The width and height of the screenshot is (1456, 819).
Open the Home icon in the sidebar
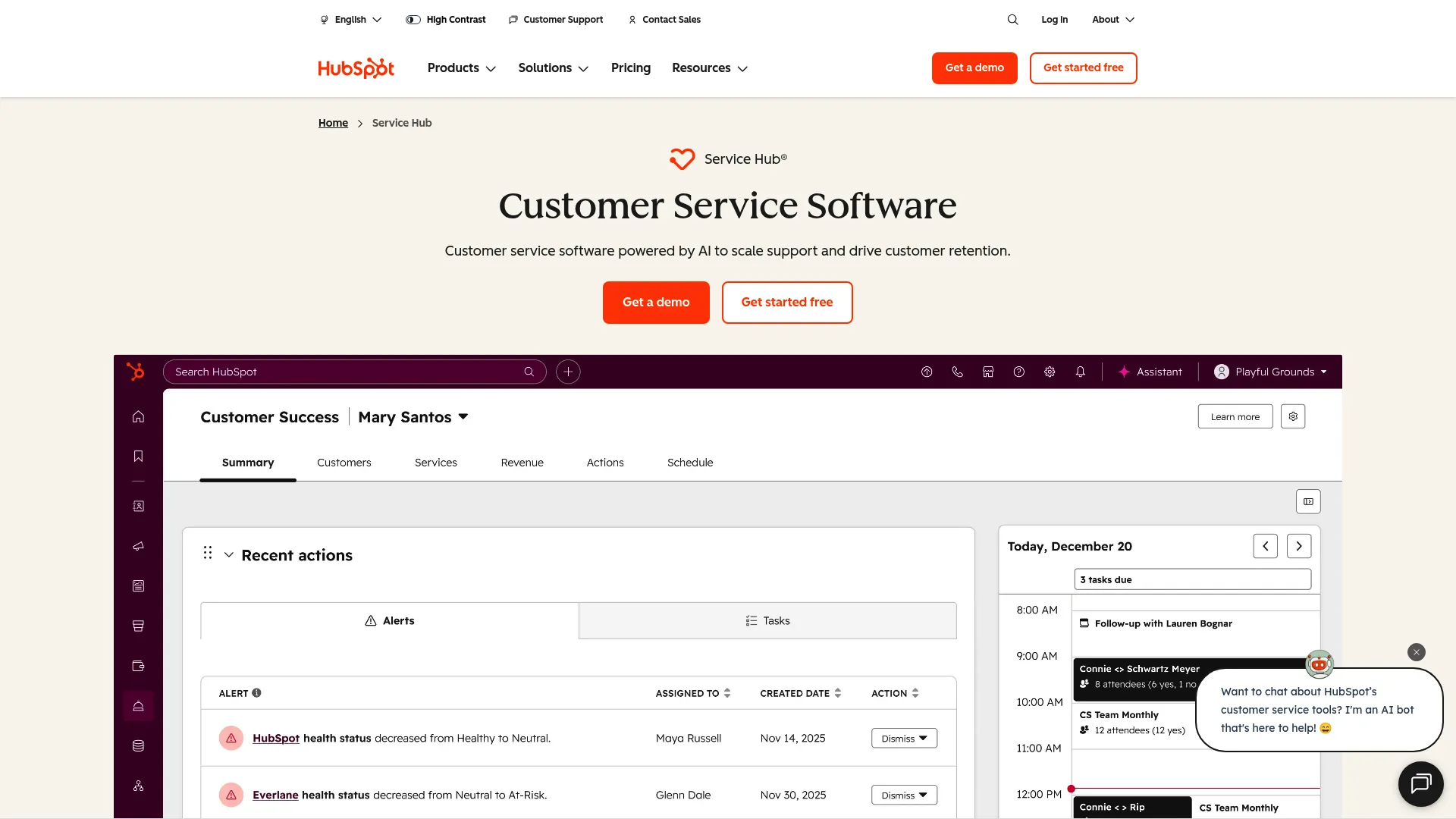(x=138, y=416)
